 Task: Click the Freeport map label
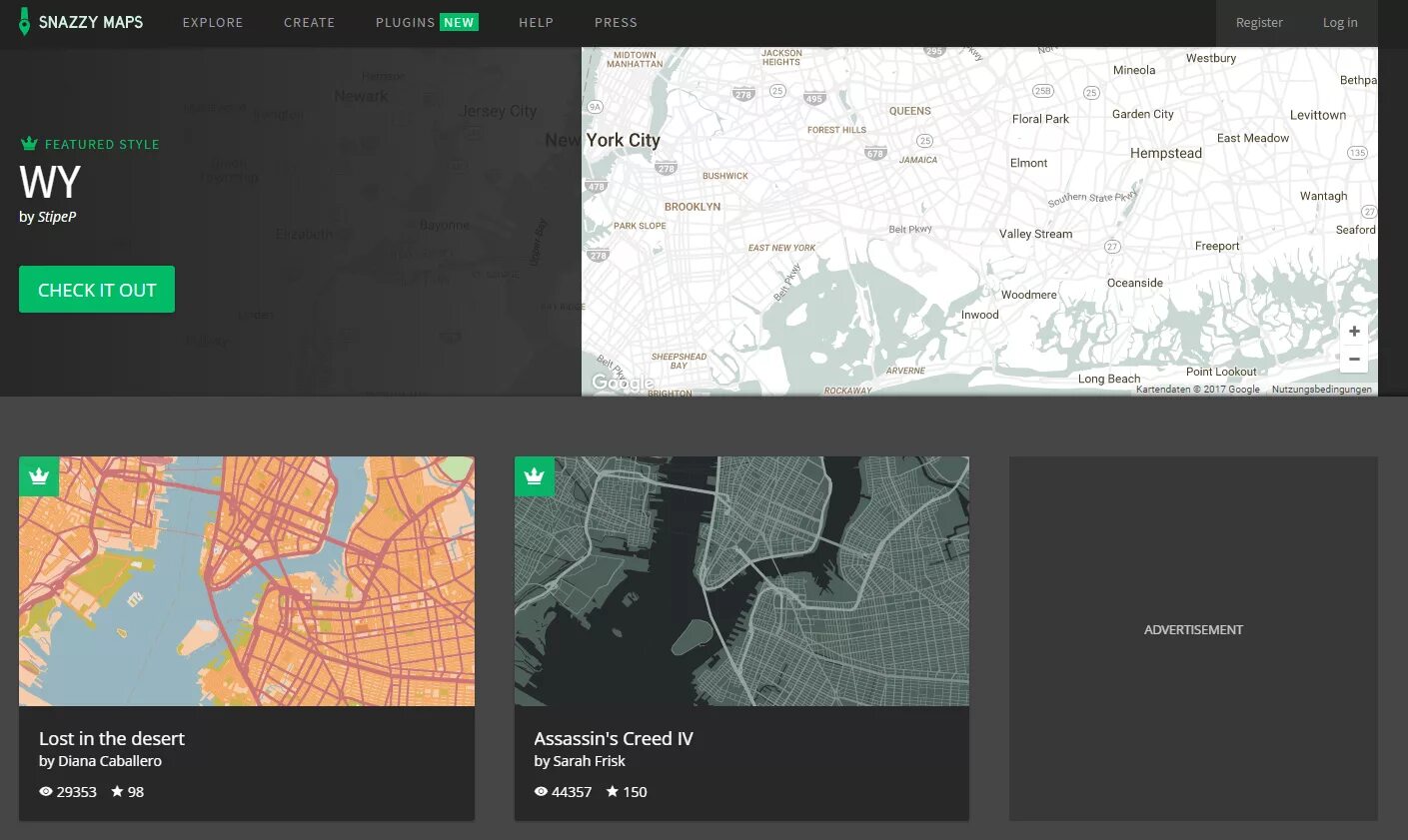(1217, 246)
